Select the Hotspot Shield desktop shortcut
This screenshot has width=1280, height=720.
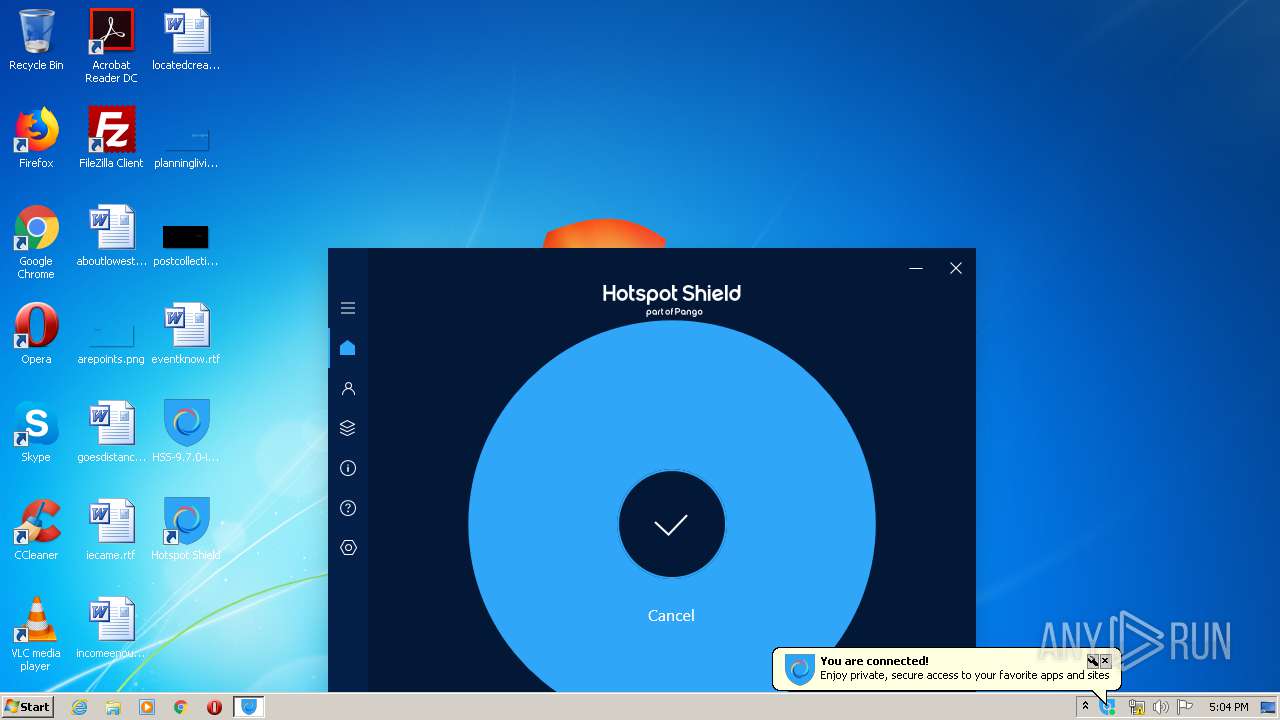click(186, 530)
